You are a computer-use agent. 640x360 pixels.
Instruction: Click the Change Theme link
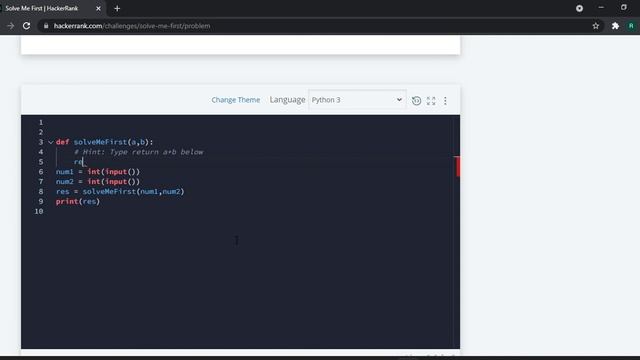point(236,100)
